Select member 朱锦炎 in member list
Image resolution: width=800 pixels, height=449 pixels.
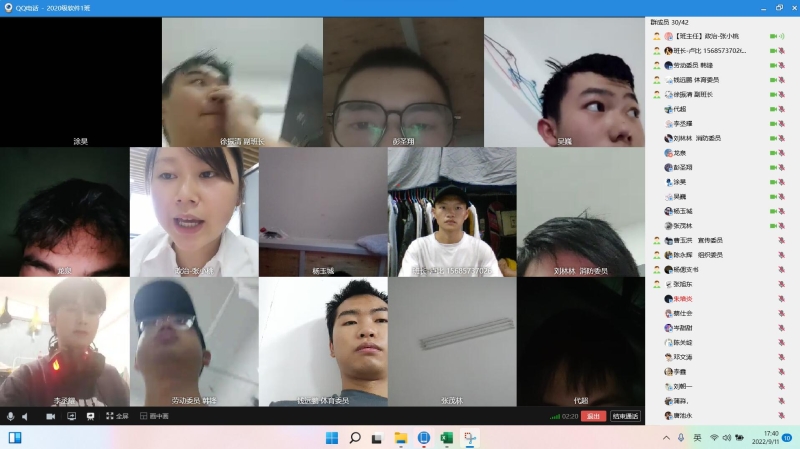pyautogui.click(x=683, y=298)
